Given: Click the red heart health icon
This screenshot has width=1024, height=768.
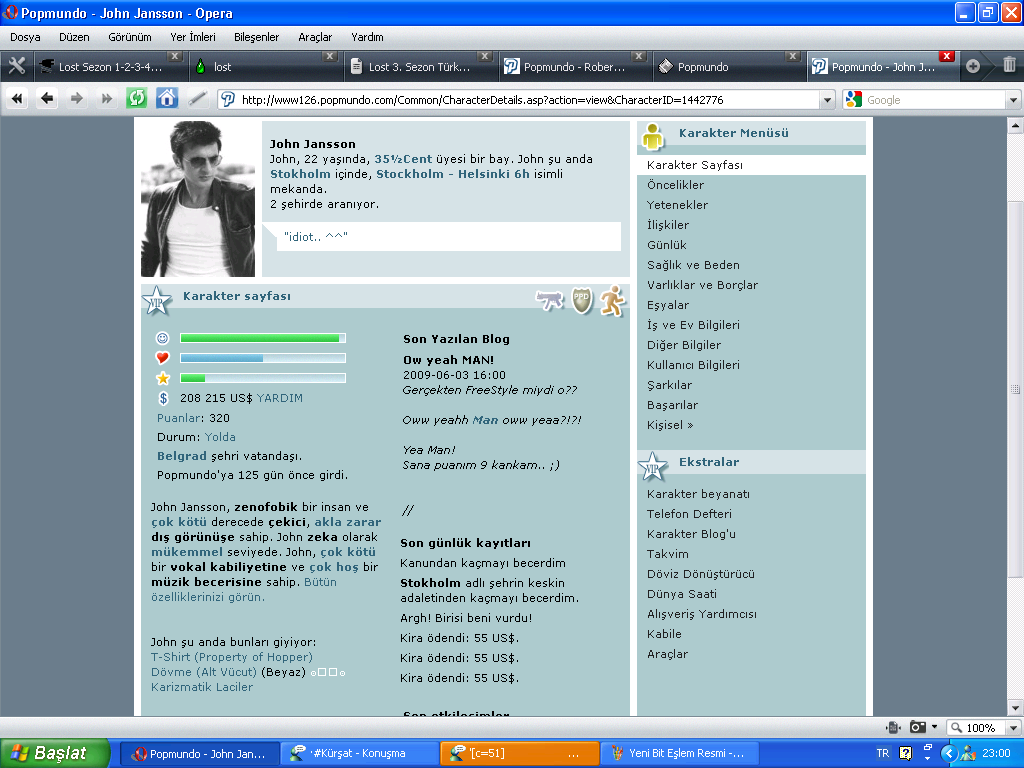Looking at the screenshot, I should [163, 358].
